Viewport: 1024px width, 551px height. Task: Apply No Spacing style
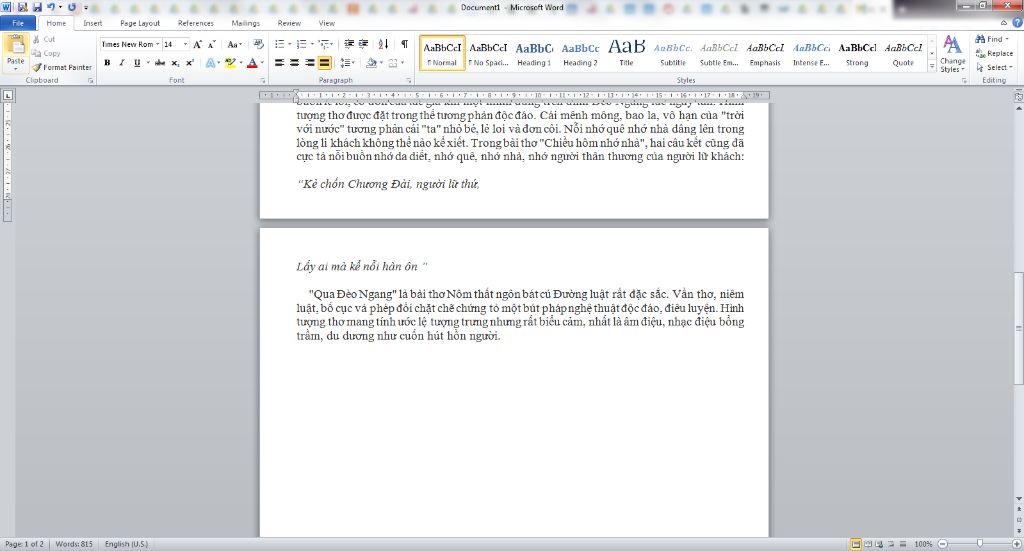pyautogui.click(x=488, y=54)
